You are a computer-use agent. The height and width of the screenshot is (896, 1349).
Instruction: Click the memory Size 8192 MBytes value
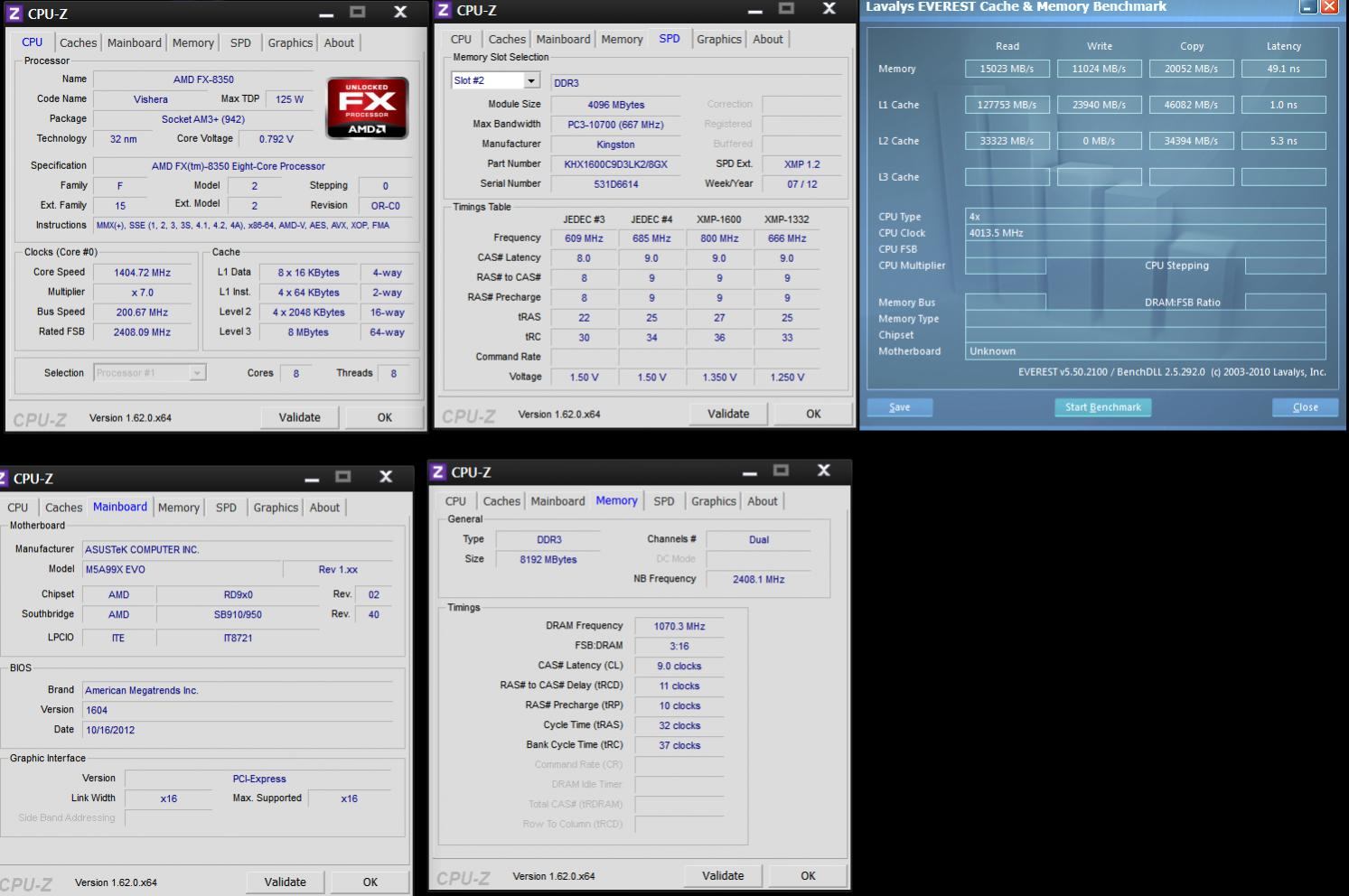[x=548, y=560]
